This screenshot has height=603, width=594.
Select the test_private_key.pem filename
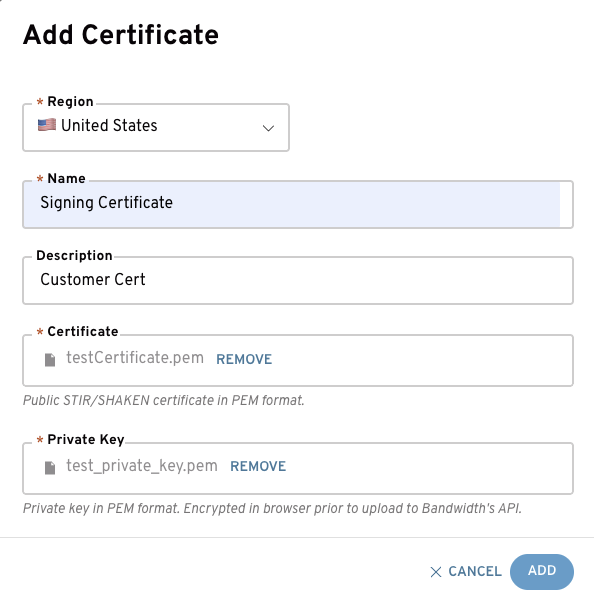pos(141,466)
